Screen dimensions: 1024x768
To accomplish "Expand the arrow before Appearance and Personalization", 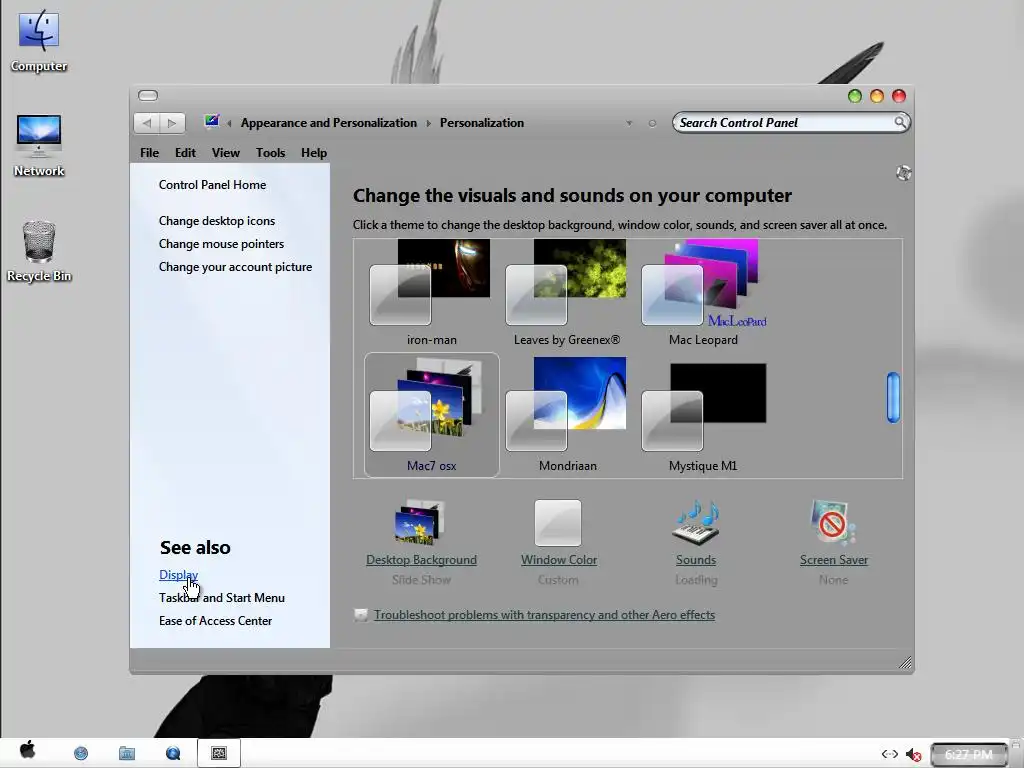I will pyautogui.click(x=229, y=123).
